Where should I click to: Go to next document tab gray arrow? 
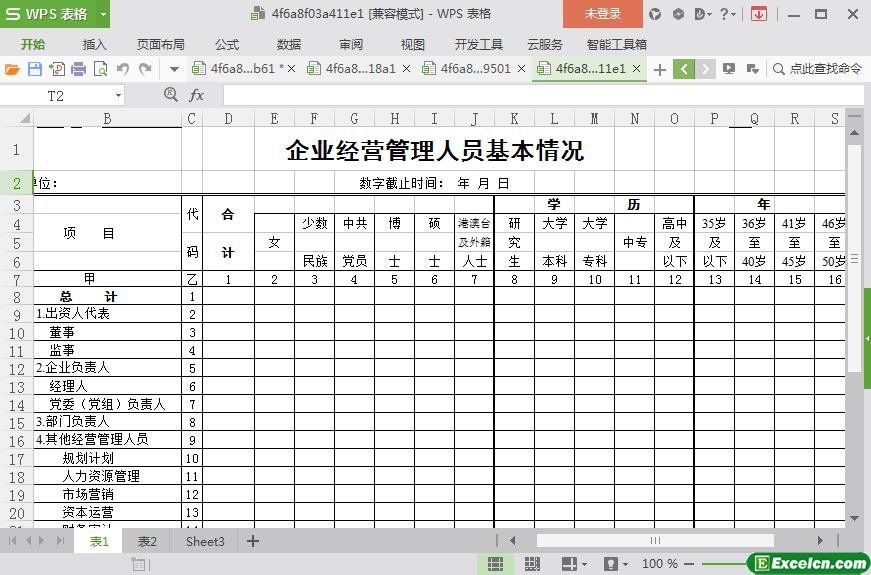tap(705, 69)
